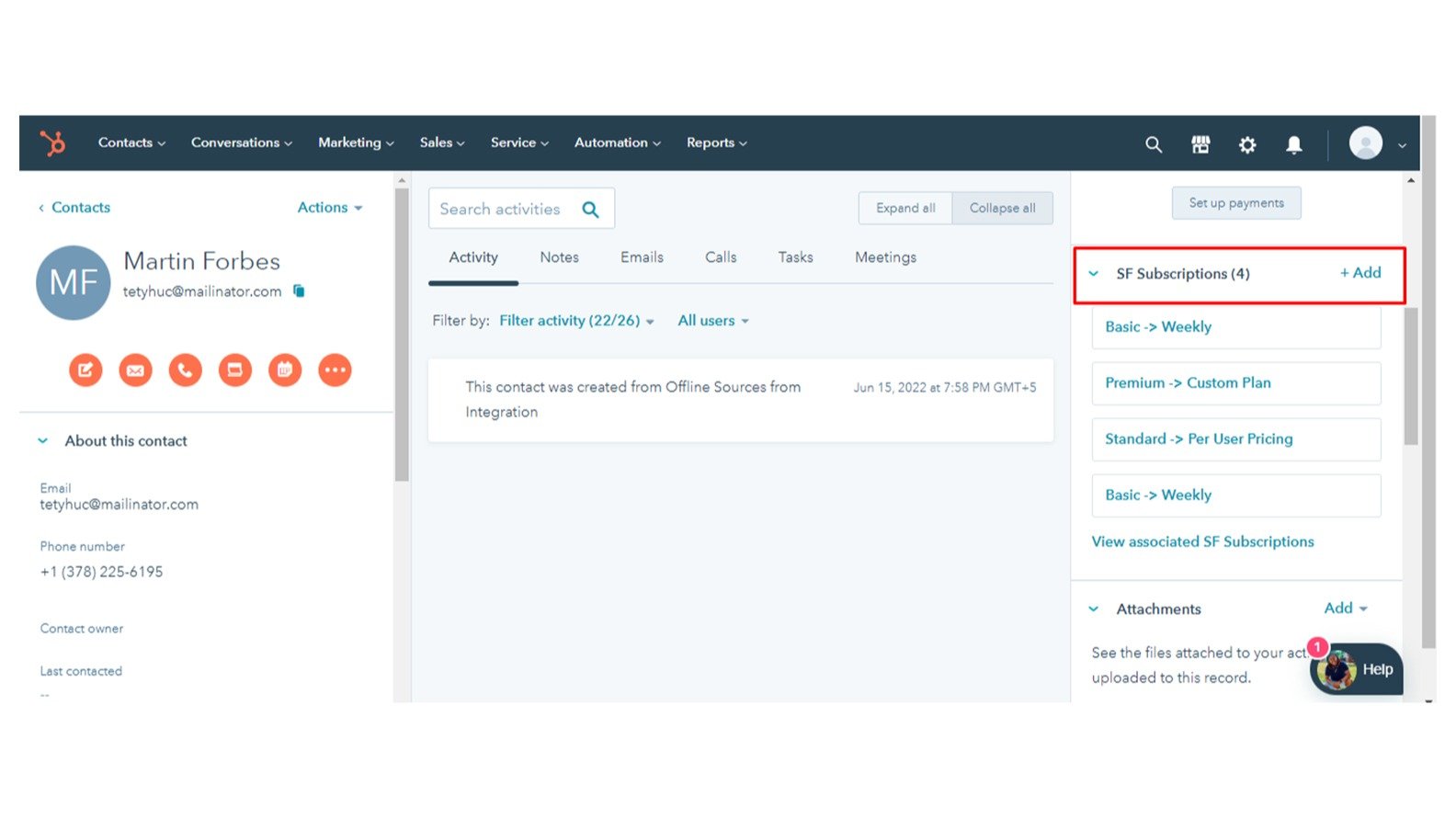Open the Sales menu

[x=442, y=142]
